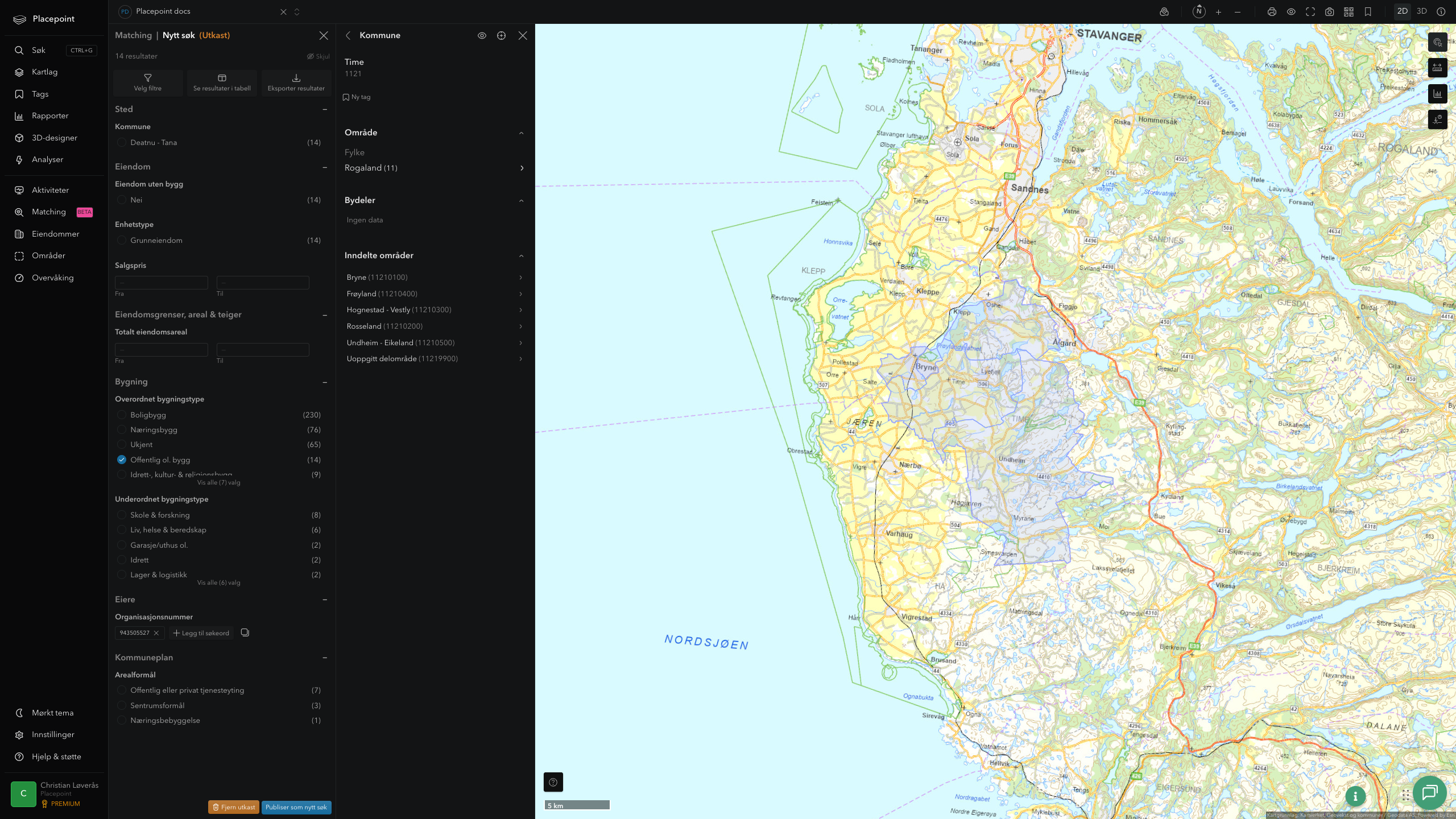Click fullscreen icon in top toolbar
1456x819 pixels.
click(x=1310, y=12)
